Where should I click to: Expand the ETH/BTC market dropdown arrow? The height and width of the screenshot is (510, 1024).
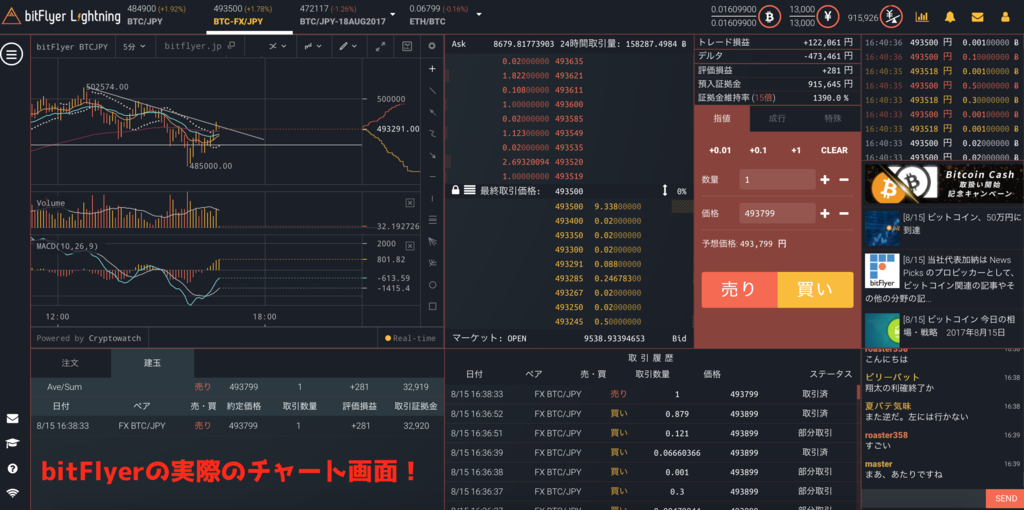tap(479, 14)
